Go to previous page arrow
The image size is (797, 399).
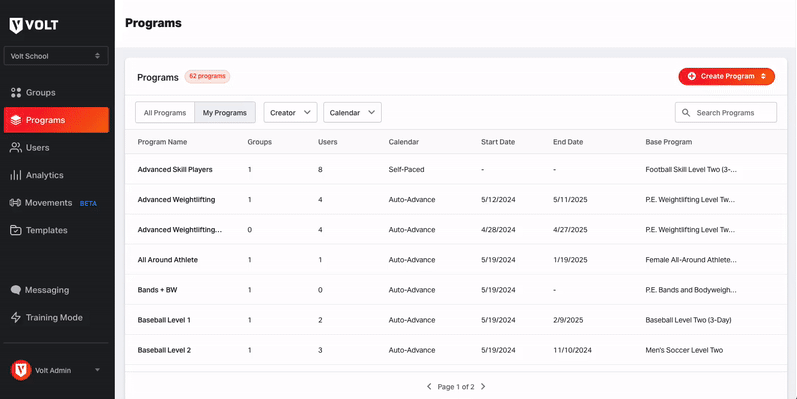coord(430,387)
